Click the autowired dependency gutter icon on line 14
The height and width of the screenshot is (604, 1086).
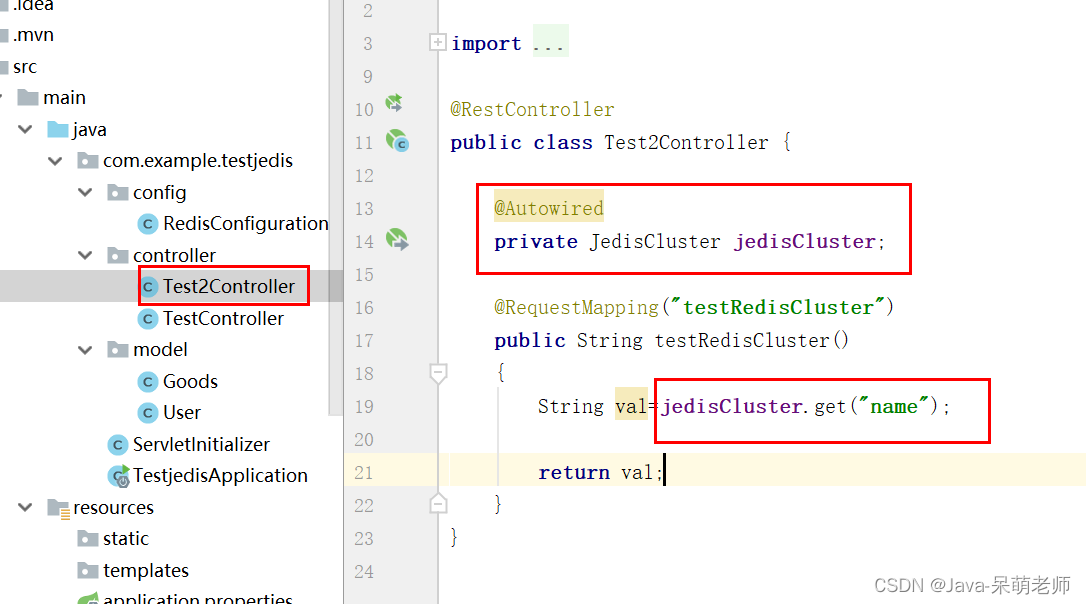coord(397,240)
